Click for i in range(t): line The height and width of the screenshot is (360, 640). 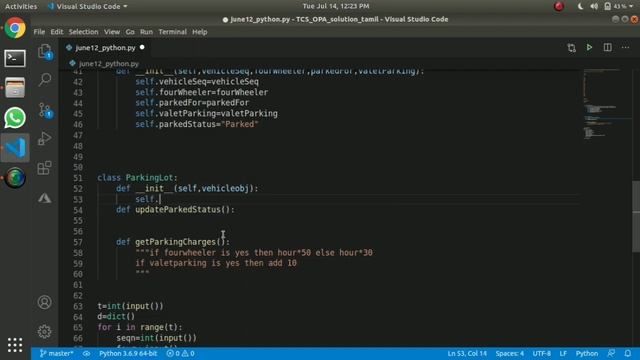pos(140,327)
